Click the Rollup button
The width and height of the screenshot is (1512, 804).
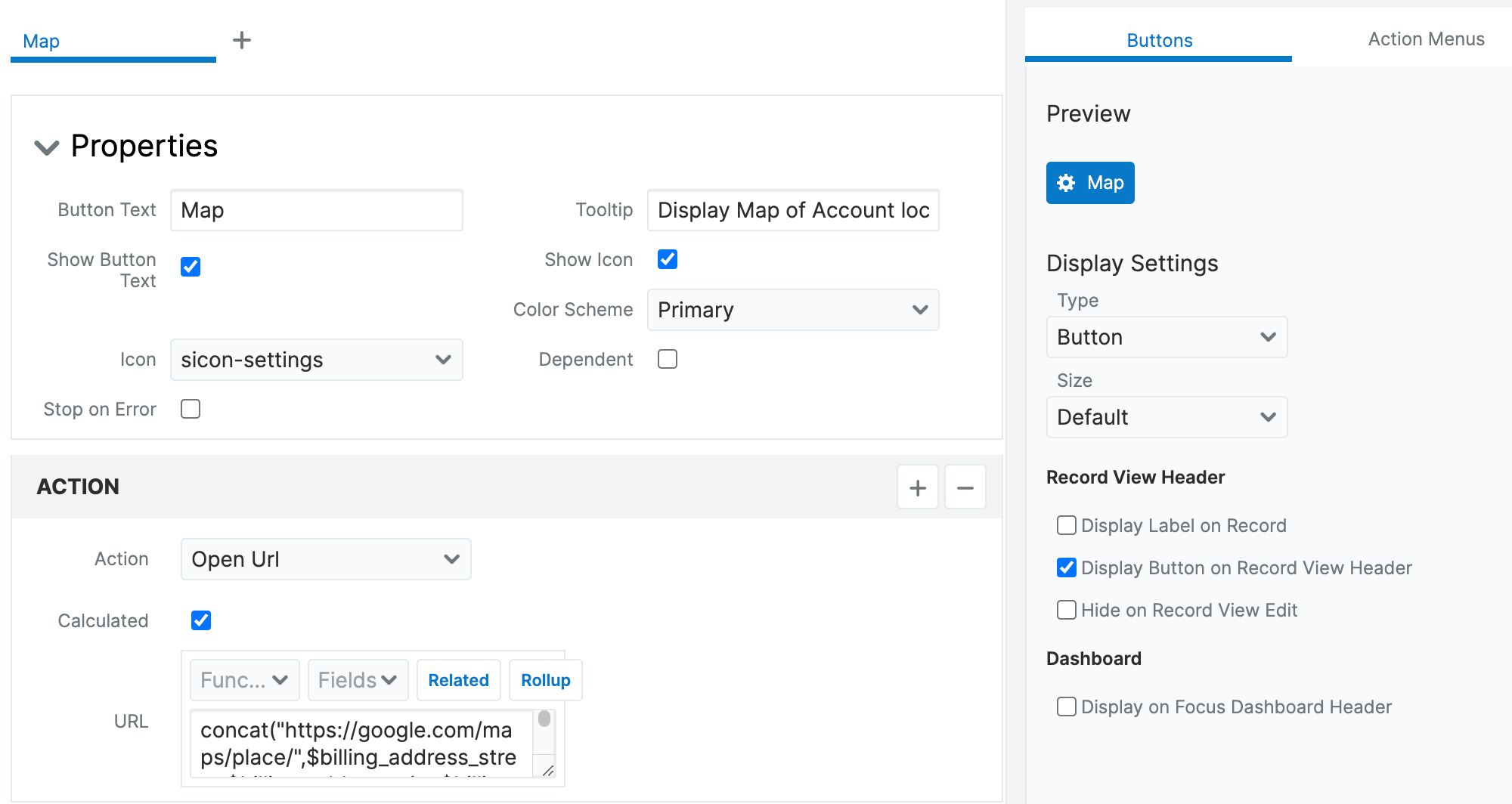pos(545,679)
